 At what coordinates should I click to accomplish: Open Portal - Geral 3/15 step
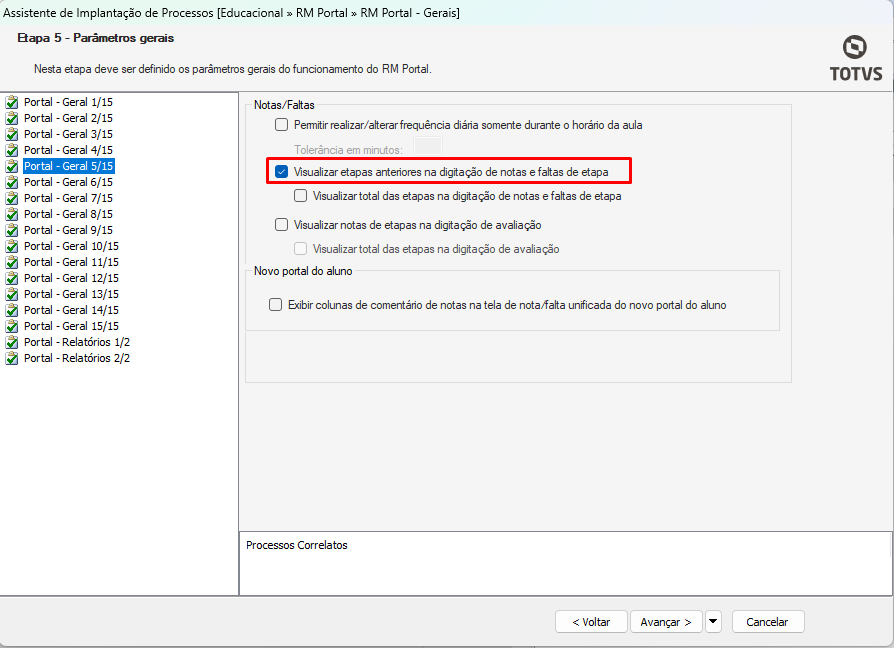pyautogui.click(x=68, y=134)
